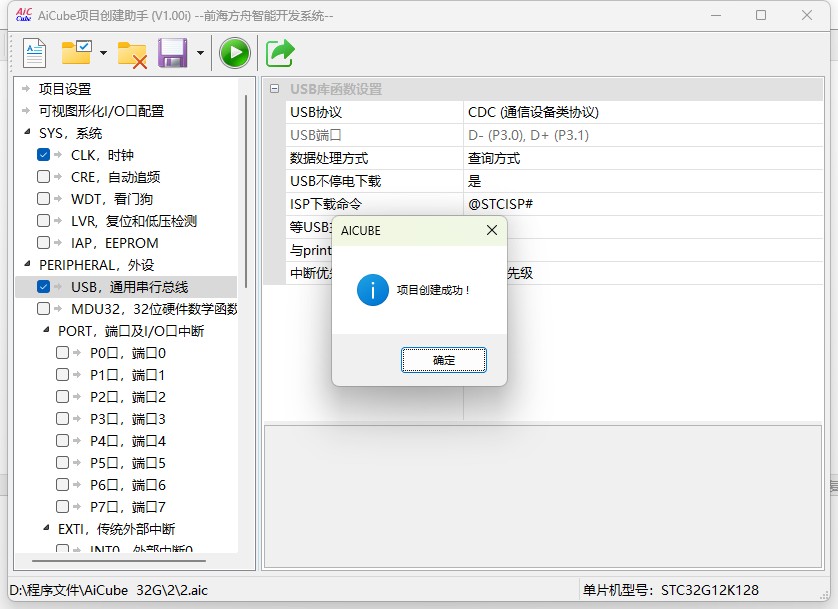Maximize the AiCube window
This screenshot has height=609, width=838.
[761, 15]
